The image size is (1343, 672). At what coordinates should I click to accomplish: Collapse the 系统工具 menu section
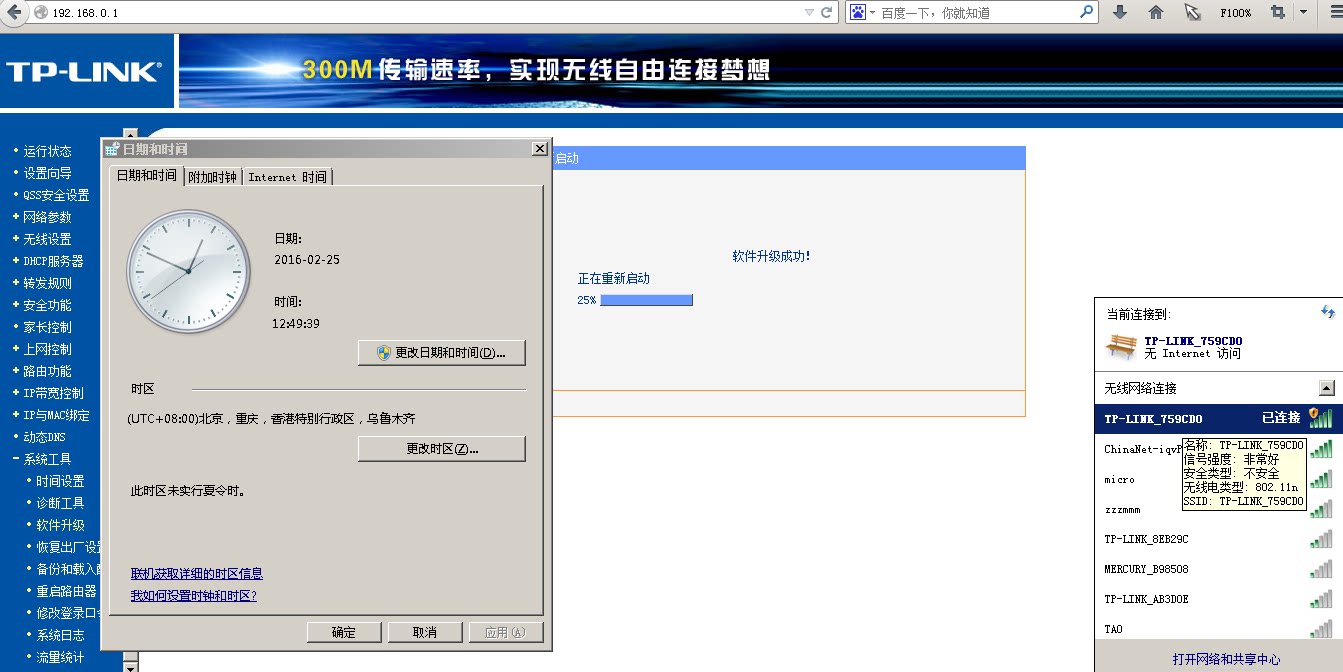pyautogui.click(x=47, y=459)
